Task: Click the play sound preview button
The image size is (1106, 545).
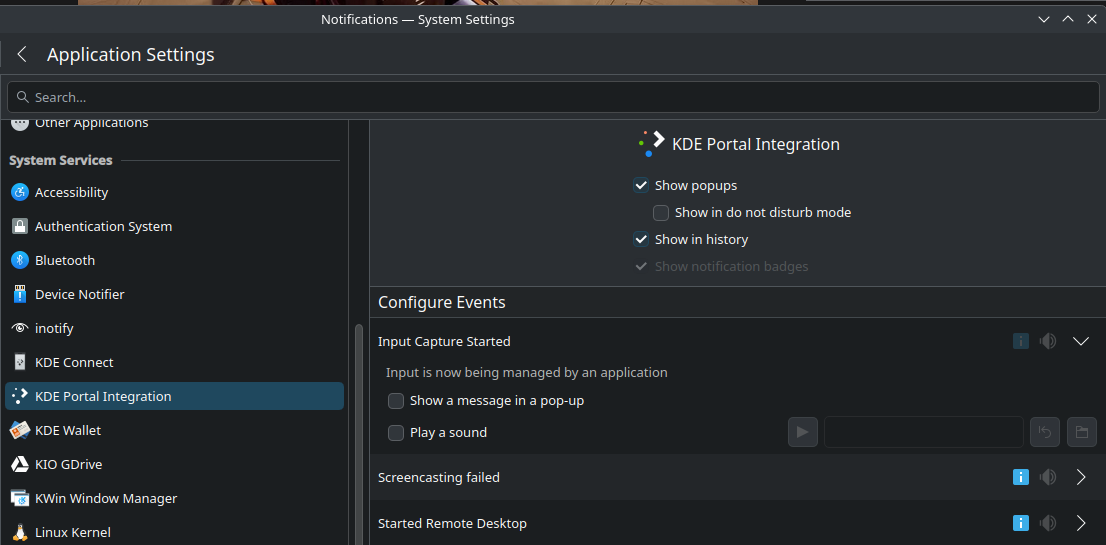Action: pyautogui.click(x=802, y=432)
